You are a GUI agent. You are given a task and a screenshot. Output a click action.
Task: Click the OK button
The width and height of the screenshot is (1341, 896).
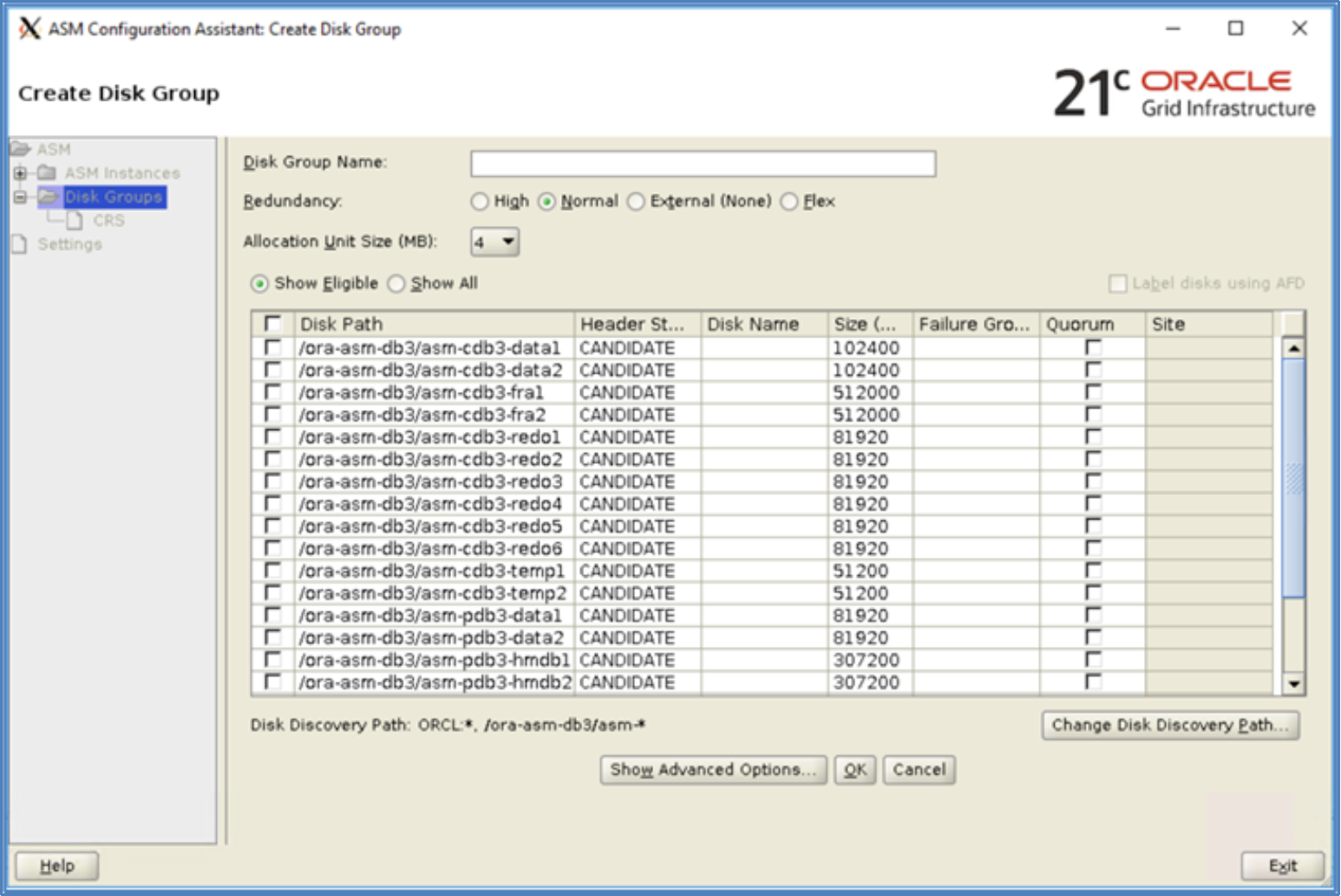855,769
